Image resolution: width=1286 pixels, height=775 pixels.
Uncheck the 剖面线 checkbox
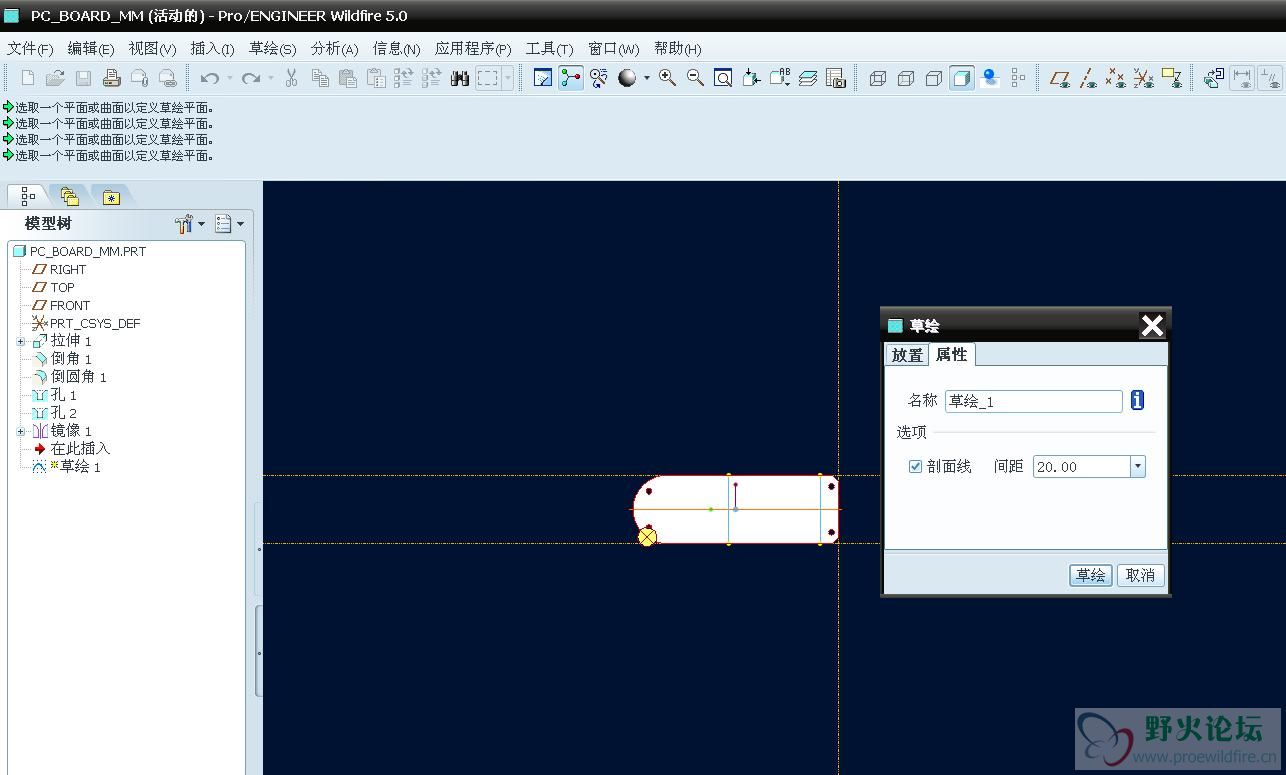click(915, 467)
